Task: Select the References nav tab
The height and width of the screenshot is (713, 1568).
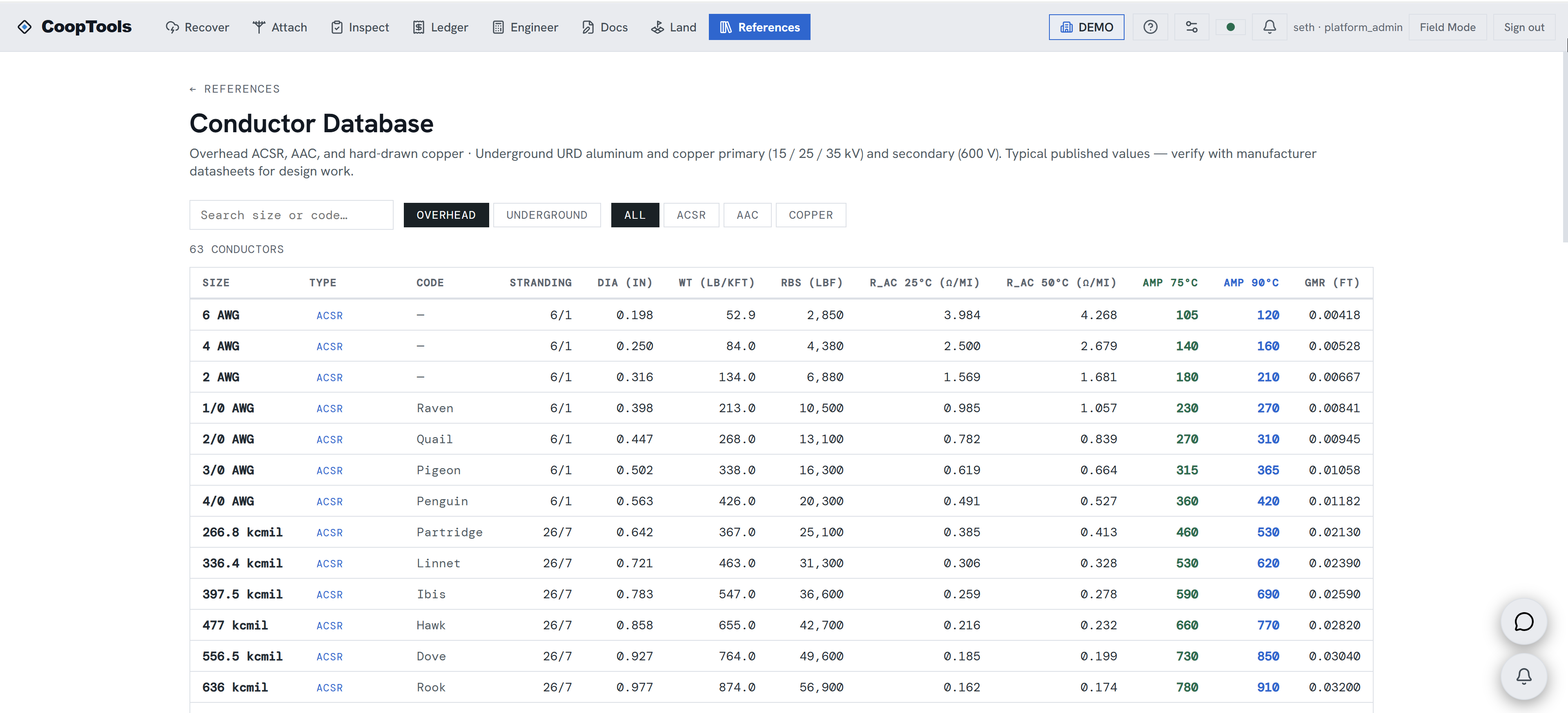Action: point(759,27)
